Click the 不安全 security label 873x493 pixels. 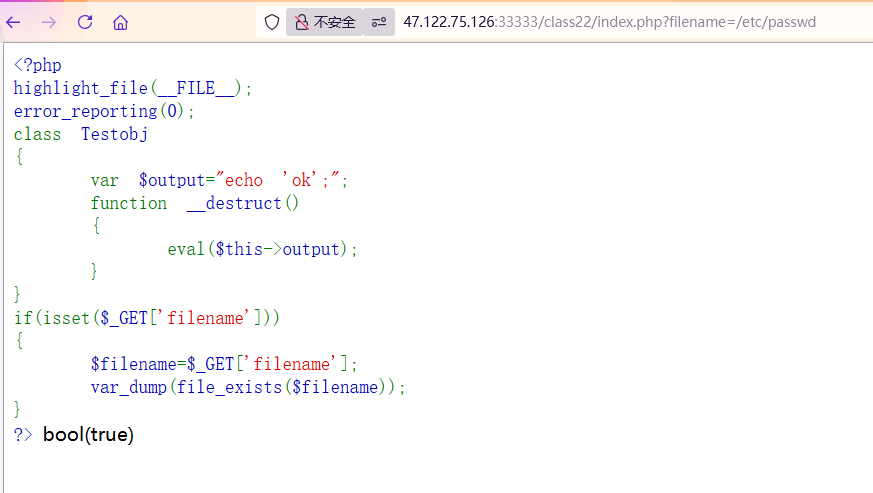tap(334, 22)
